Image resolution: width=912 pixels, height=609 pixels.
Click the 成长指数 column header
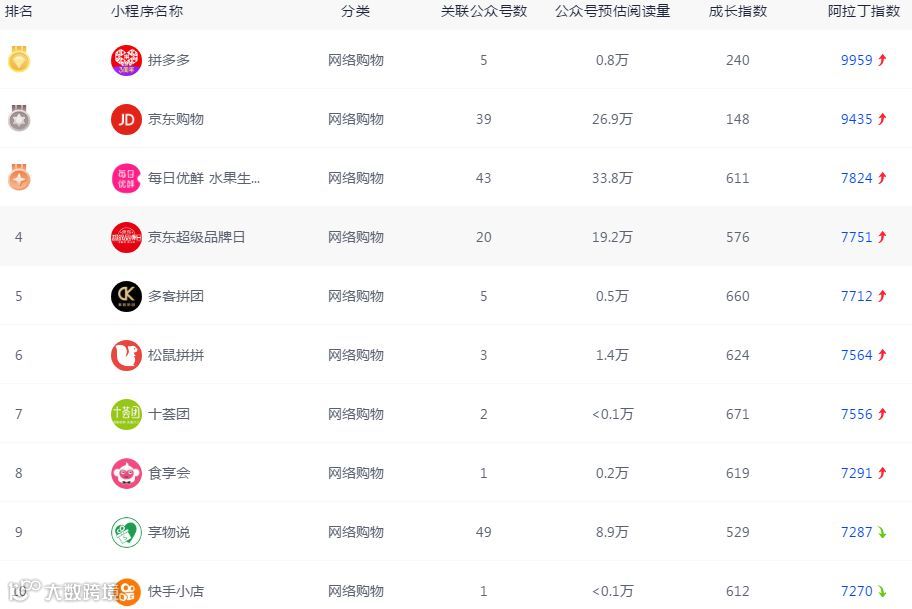738,11
